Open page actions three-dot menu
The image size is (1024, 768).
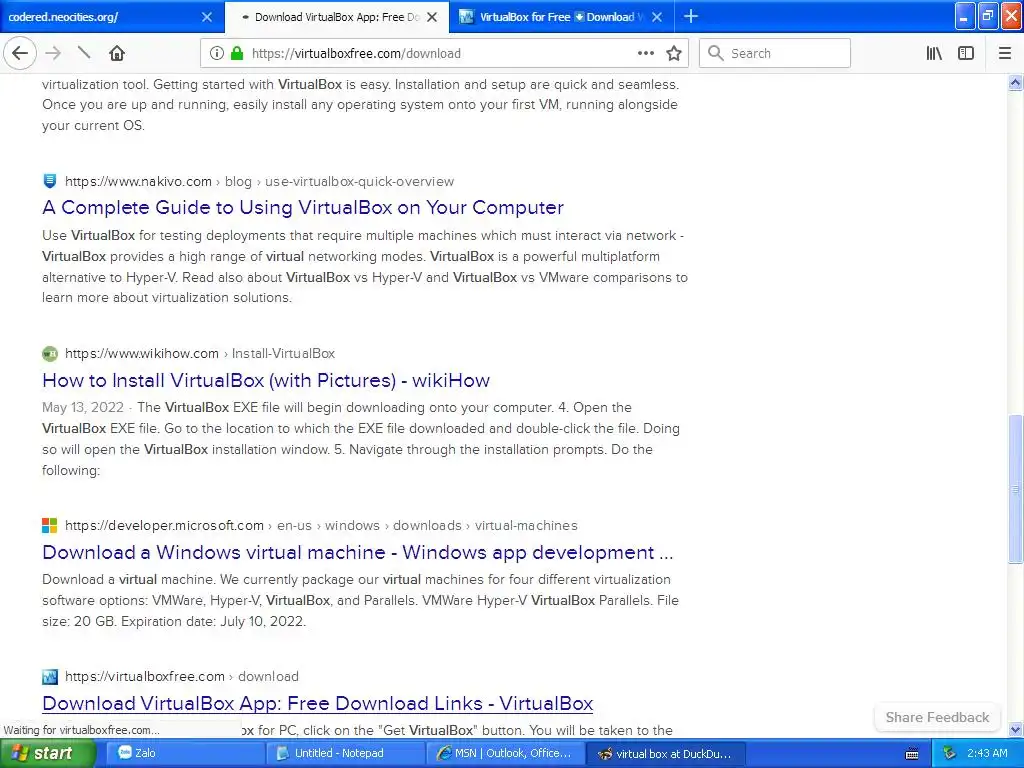[645, 53]
